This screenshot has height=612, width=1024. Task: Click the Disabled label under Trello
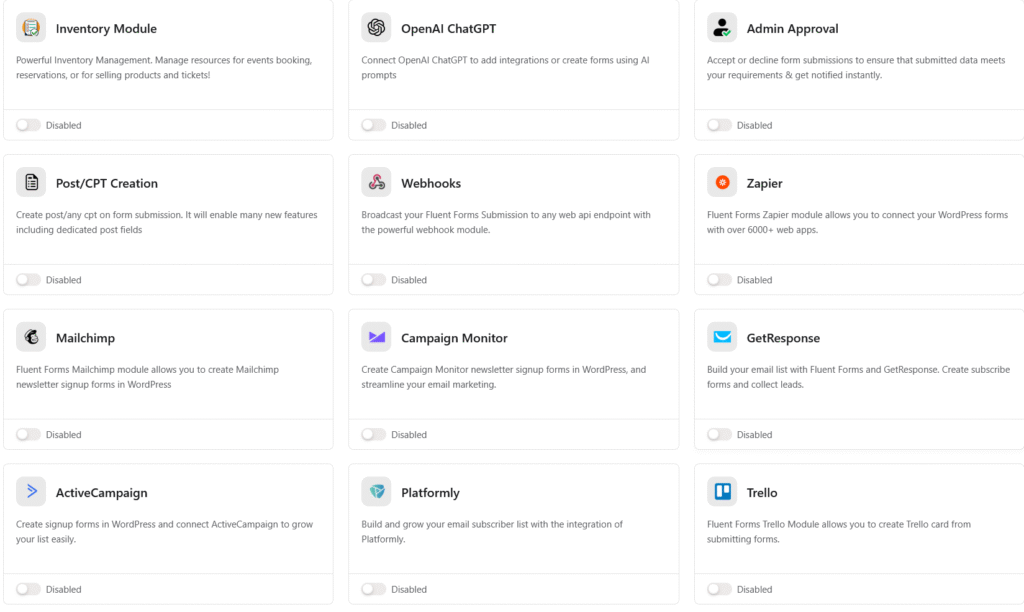pos(754,589)
